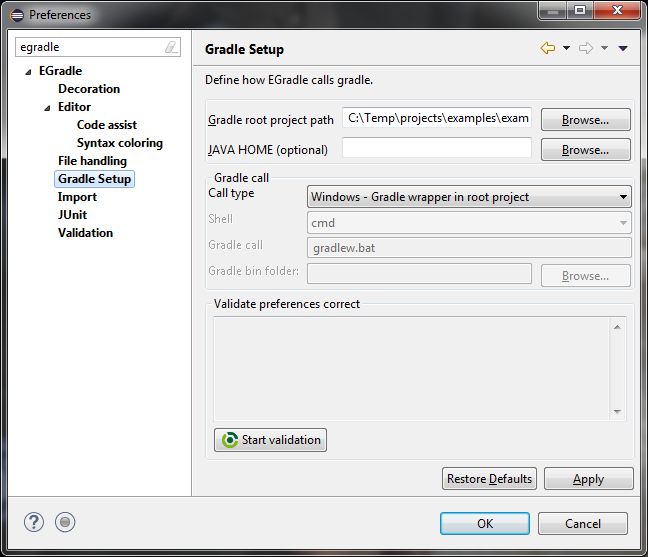Click the Eclipse Preferences window icon

(17, 15)
